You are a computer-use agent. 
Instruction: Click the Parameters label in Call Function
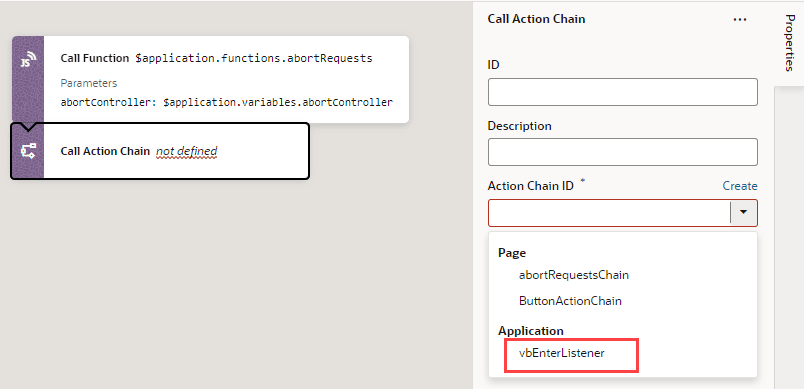(x=89, y=83)
